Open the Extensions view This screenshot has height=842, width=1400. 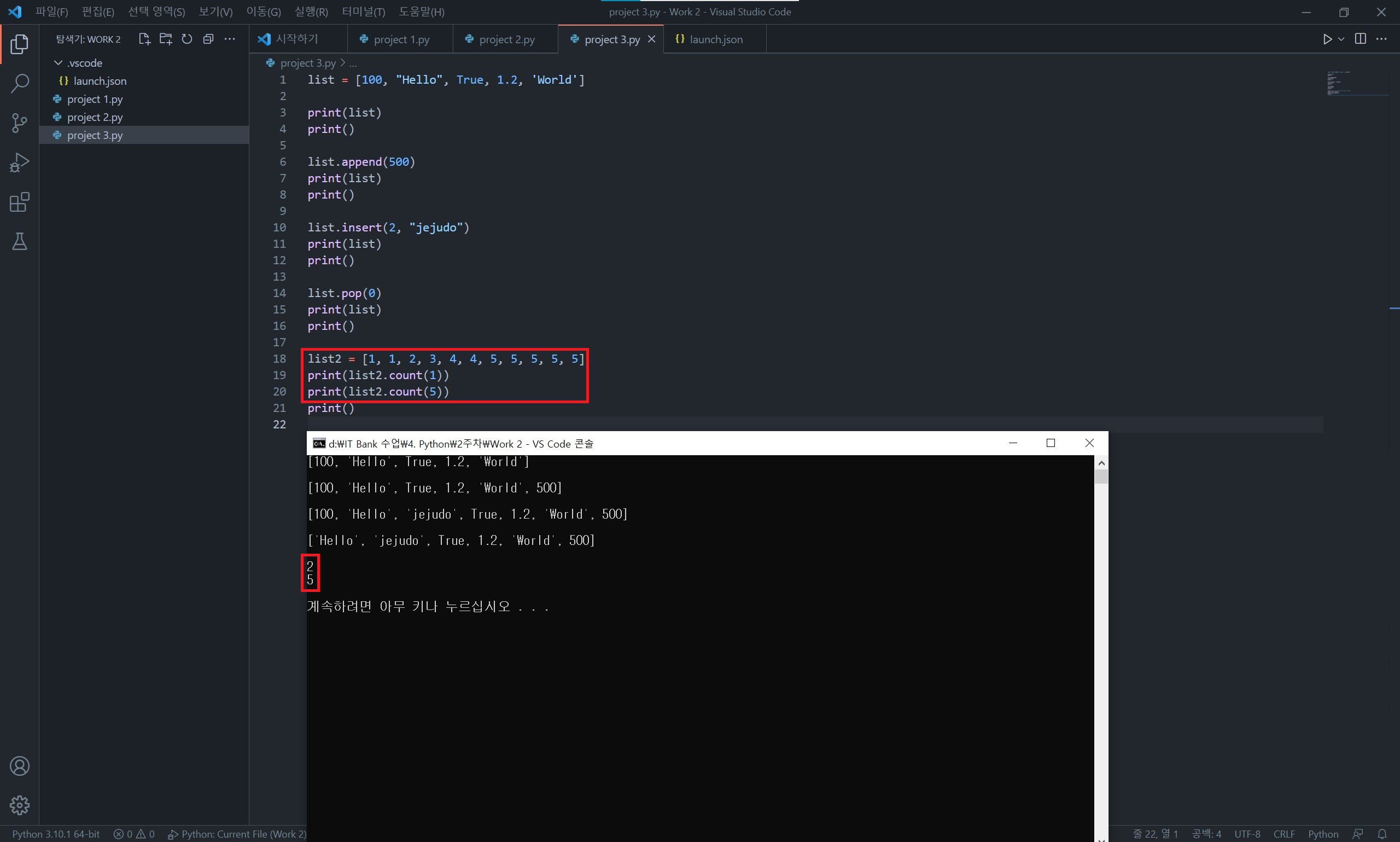(19, 202)
